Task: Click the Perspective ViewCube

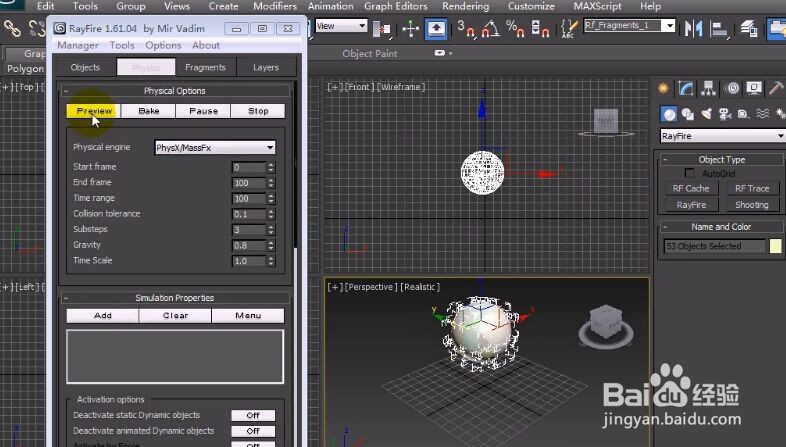Action: (x=606, y=326)
